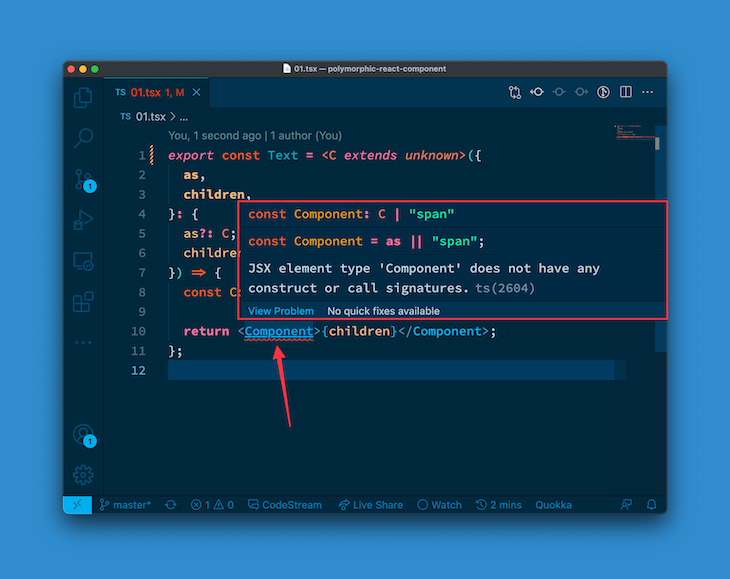
Task: Toggle the Watch status bar item
Action: [439, 505]
